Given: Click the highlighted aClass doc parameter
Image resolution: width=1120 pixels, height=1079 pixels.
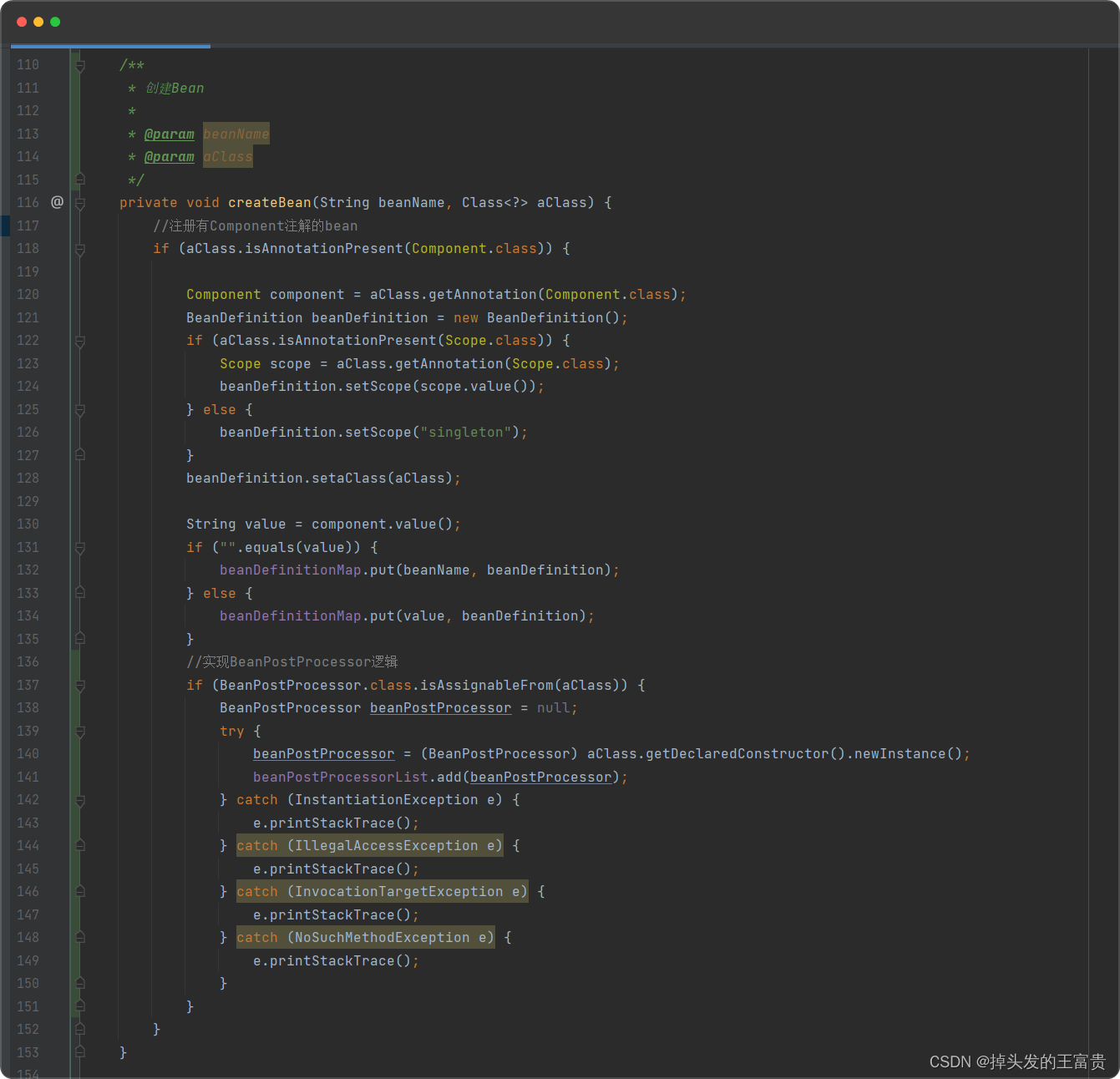Looking at the screenshot, I should click(x=228, y=157).
